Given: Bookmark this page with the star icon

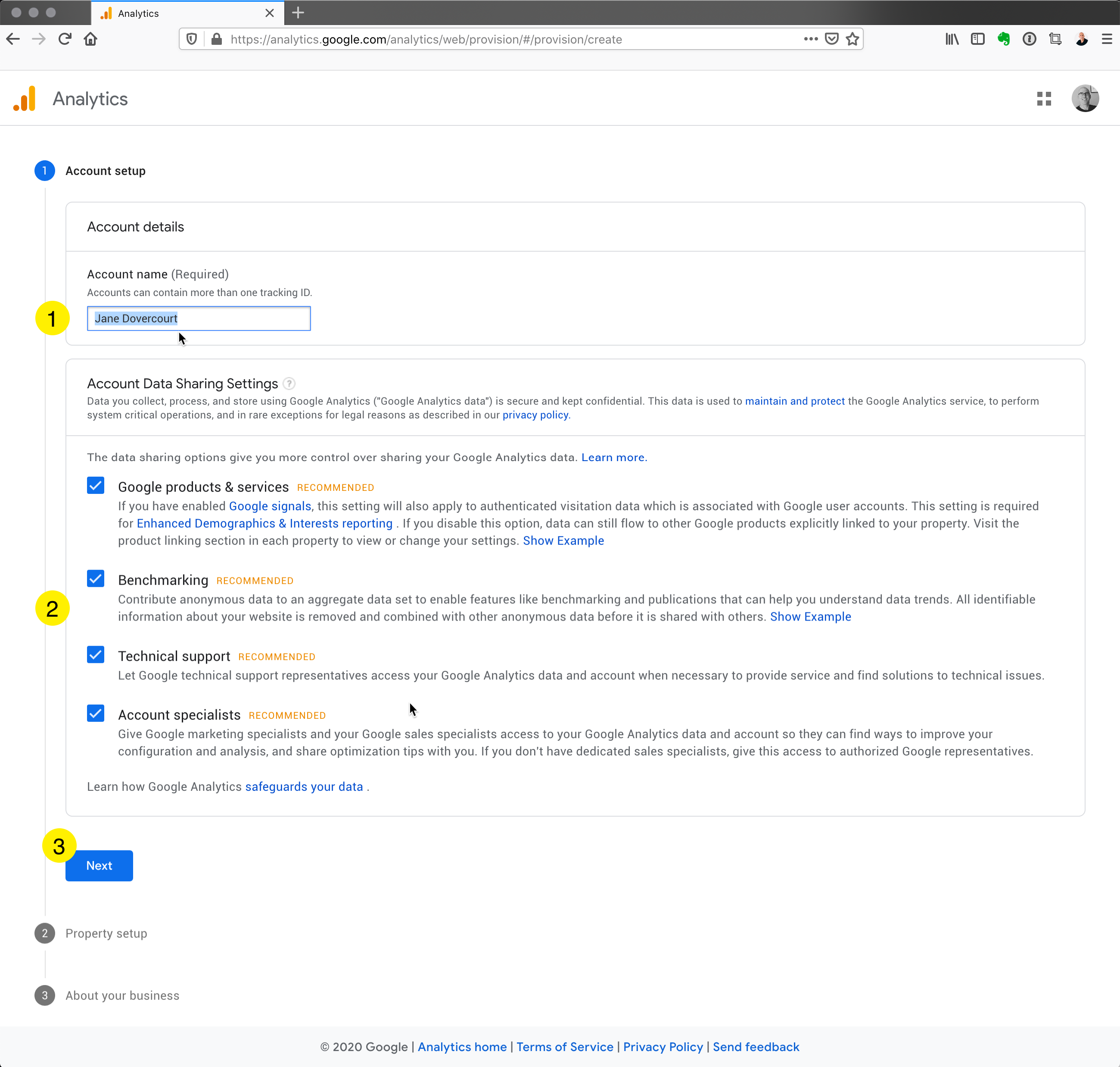Looking at the screenshot, I should [852, 39].
